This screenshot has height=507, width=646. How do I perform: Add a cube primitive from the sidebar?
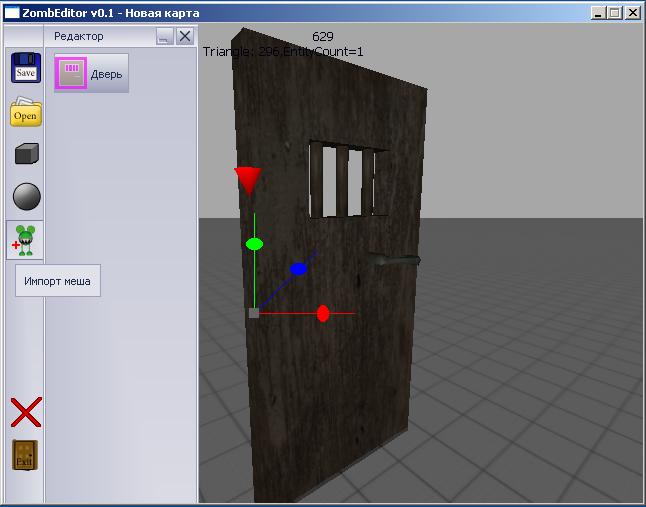[x=25, y=154]
